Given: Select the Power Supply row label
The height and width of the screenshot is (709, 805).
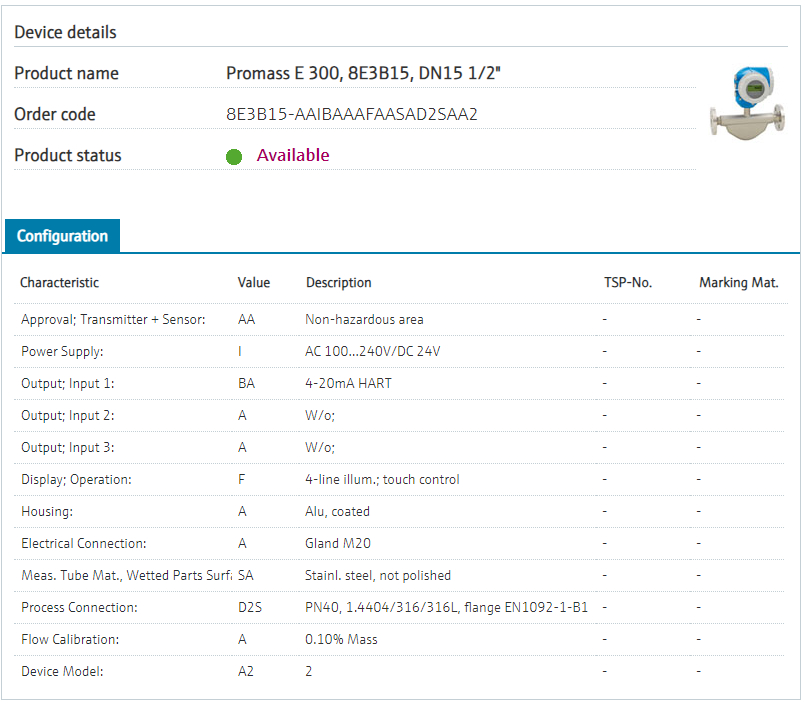Looking at the screenshot, I should (x=62, y=352).
